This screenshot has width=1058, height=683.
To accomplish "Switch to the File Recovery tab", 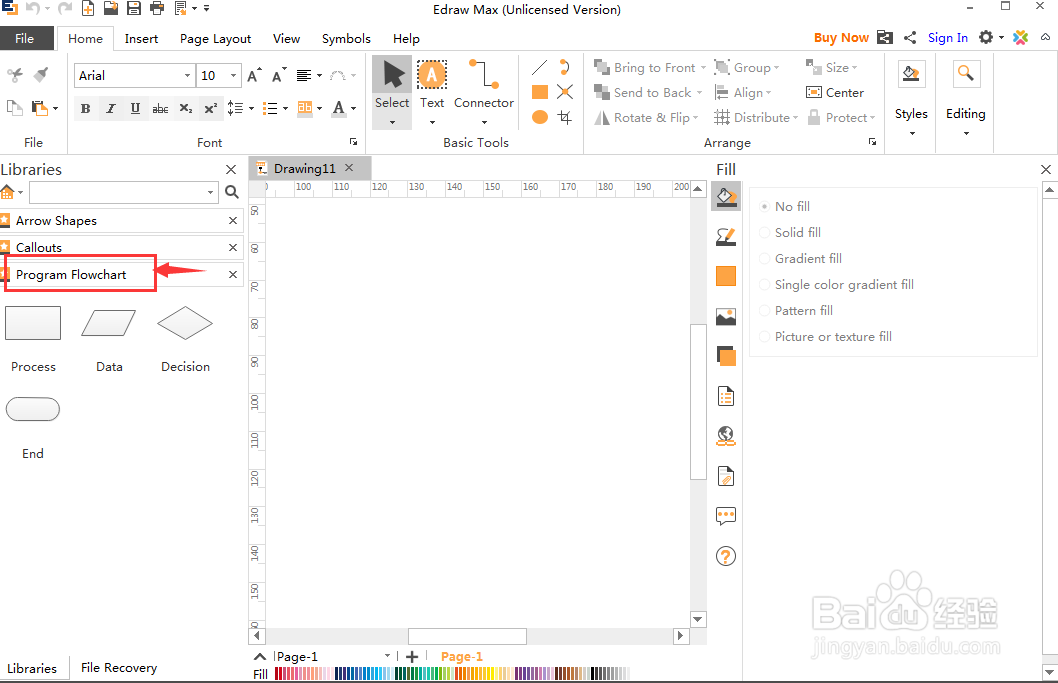I will 119,667.
